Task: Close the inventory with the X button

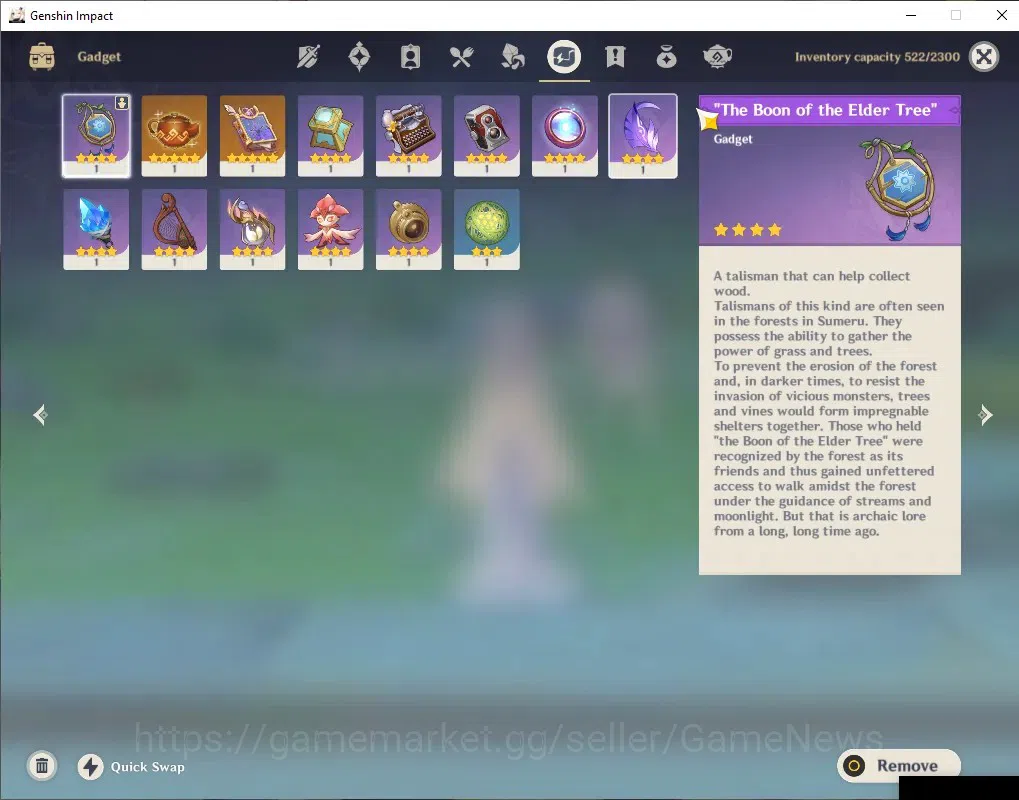Action: 984,57
